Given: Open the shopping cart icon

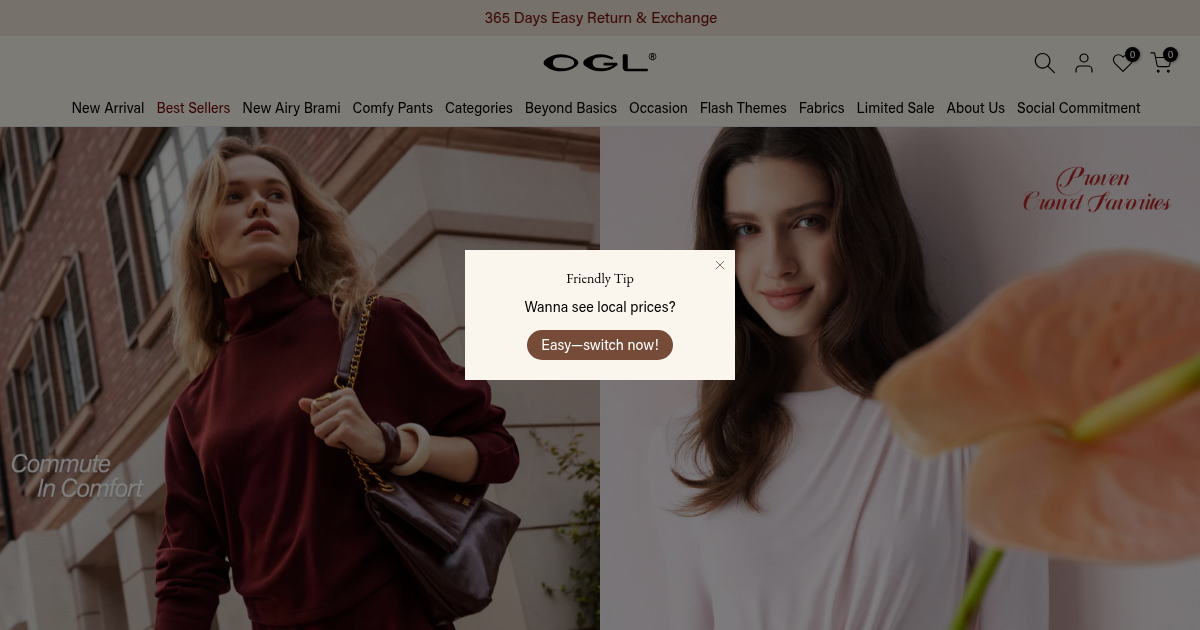Looking at the screenshot, I should (1161, 63).
